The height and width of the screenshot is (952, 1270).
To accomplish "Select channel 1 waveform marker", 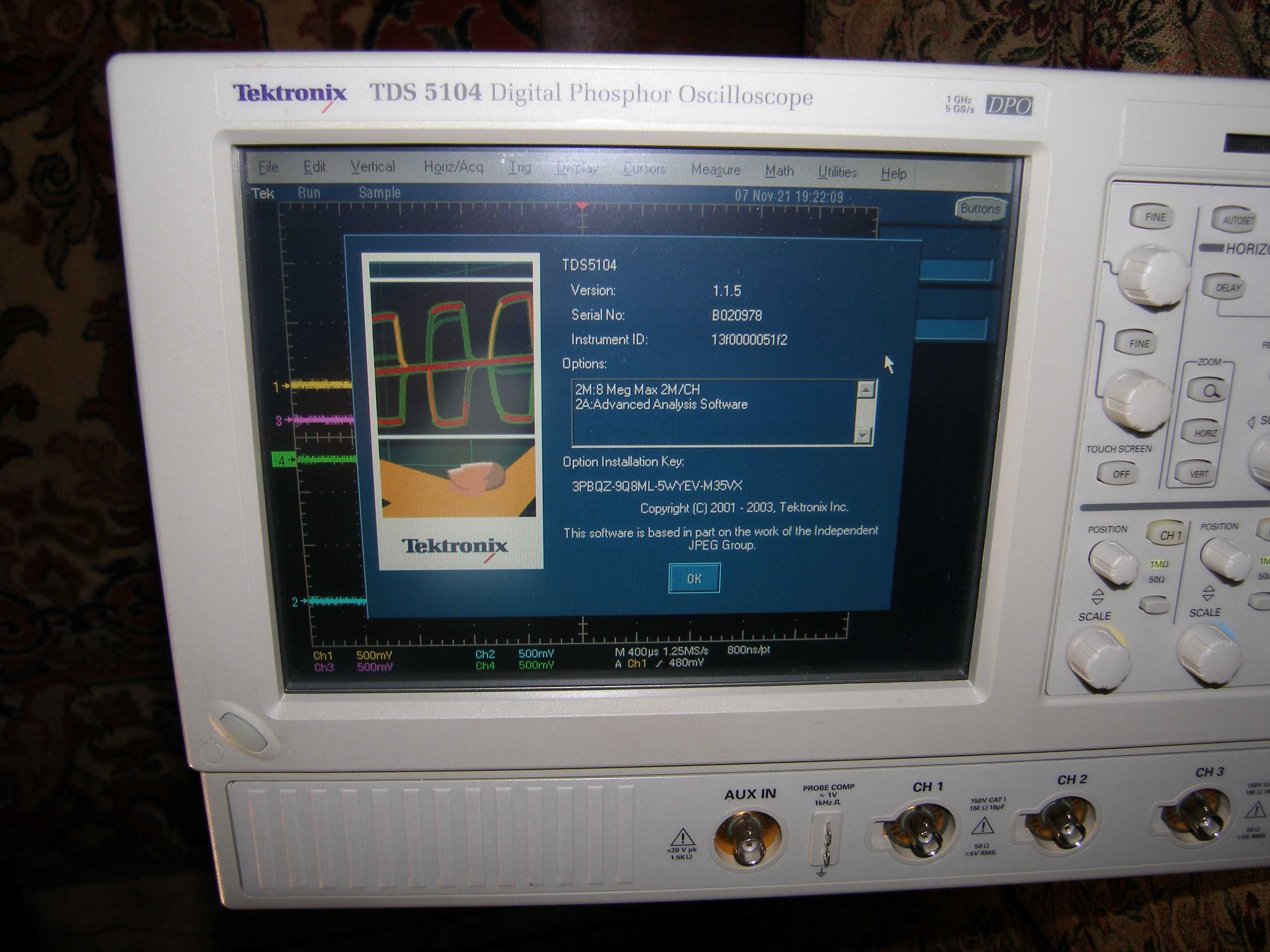I will tap(282, 387).
